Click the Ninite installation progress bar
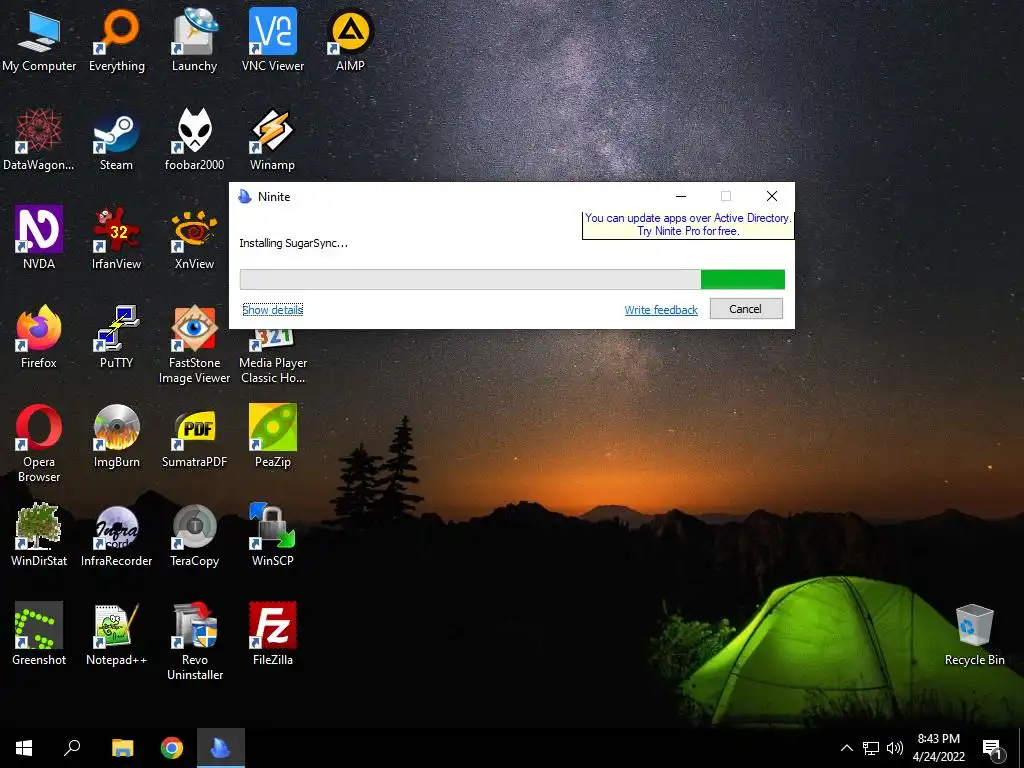 click(x=512, y=280)
